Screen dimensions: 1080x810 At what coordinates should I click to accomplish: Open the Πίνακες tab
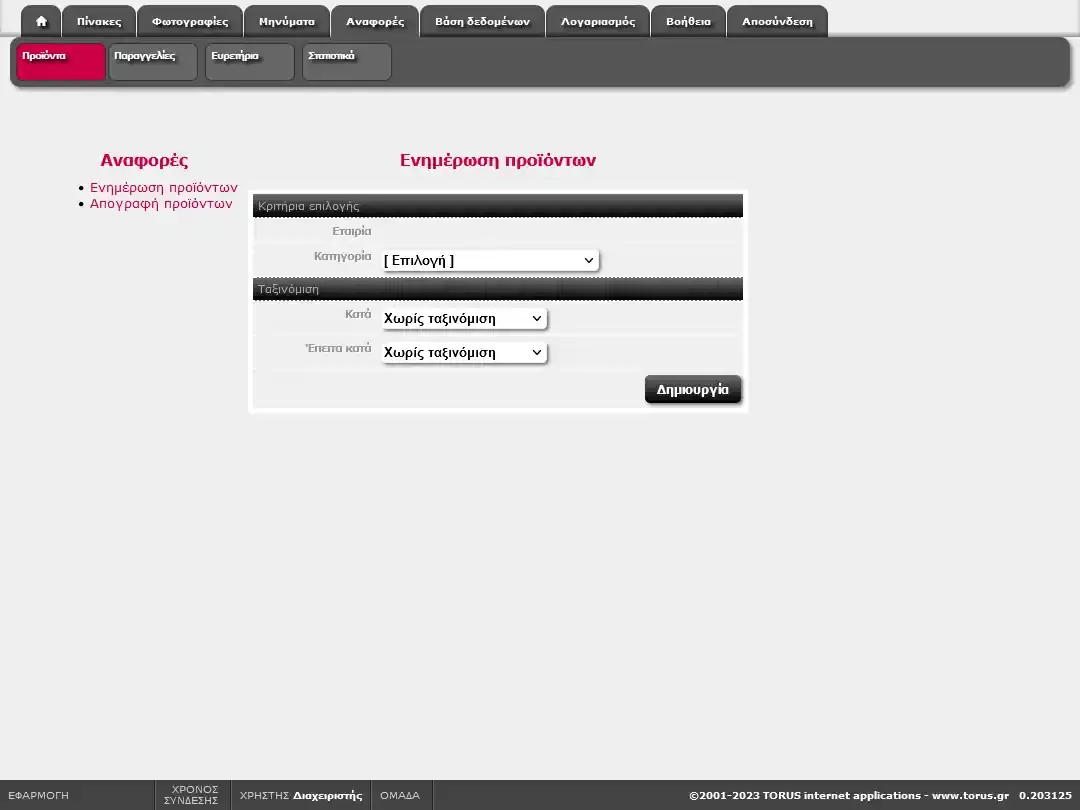[x=99, y=22]
